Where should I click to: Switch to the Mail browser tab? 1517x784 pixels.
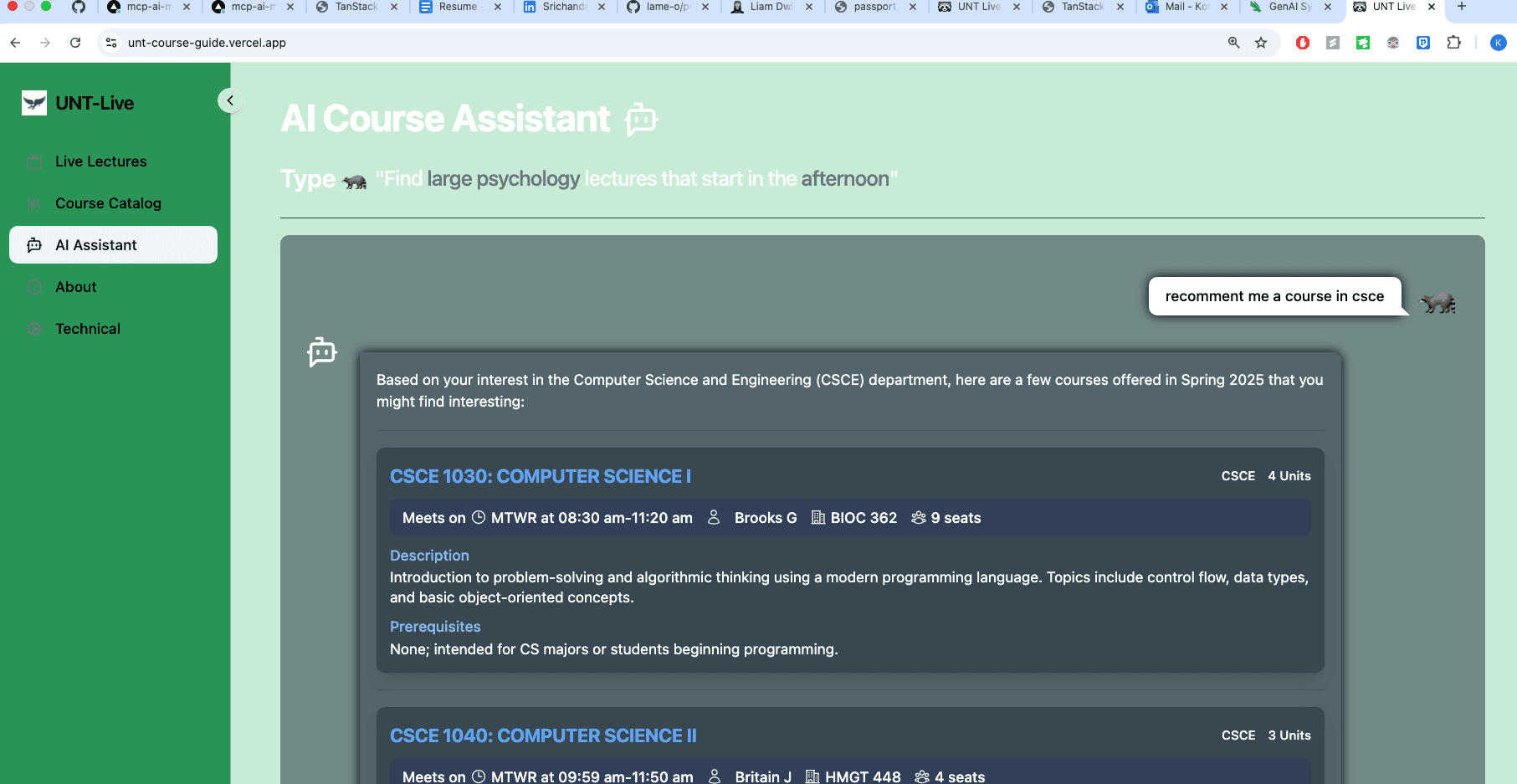point(1186,8)
